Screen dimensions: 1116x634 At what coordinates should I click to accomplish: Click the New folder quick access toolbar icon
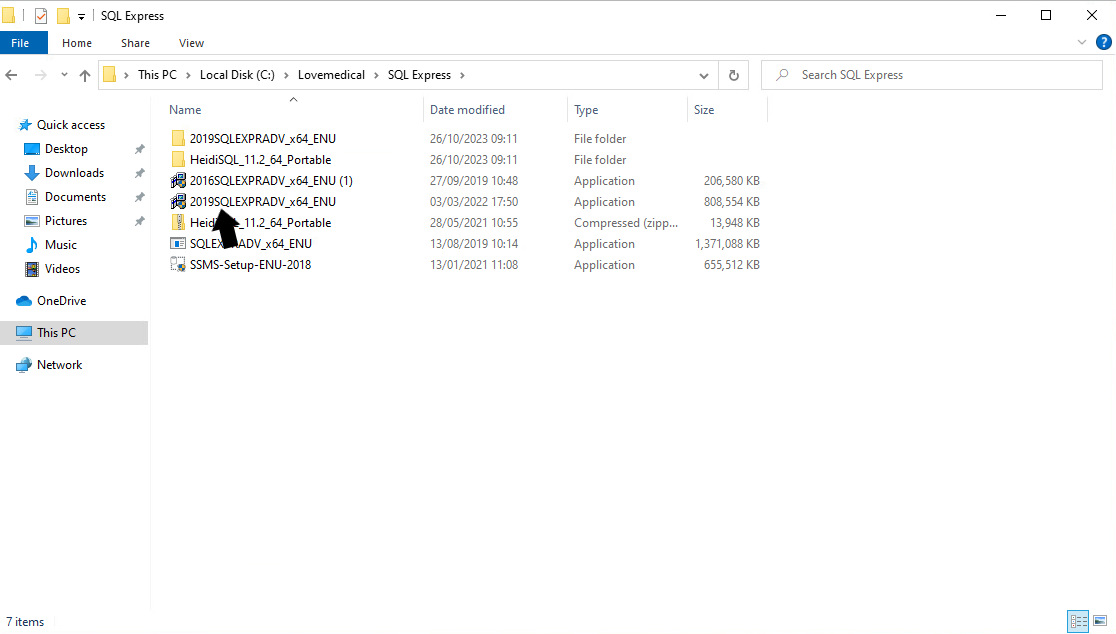[x=63, y=16]
